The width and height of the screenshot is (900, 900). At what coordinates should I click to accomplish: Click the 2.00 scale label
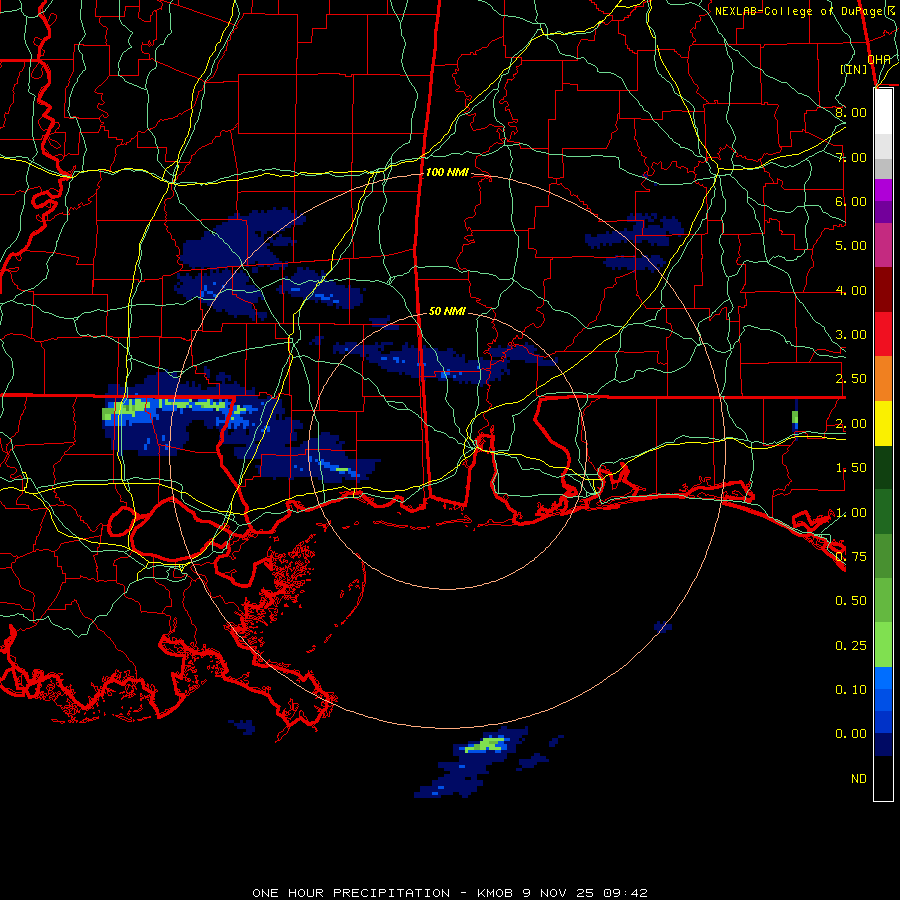pos(851,424)
